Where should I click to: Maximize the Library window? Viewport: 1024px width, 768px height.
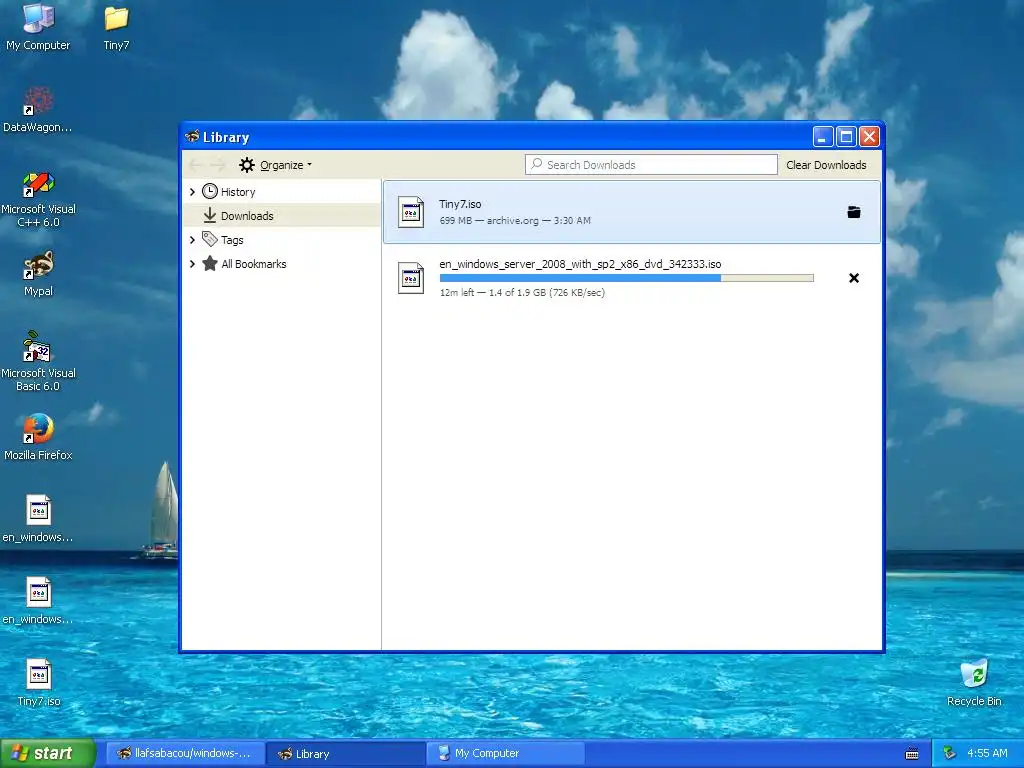click(x=846, y=136)
